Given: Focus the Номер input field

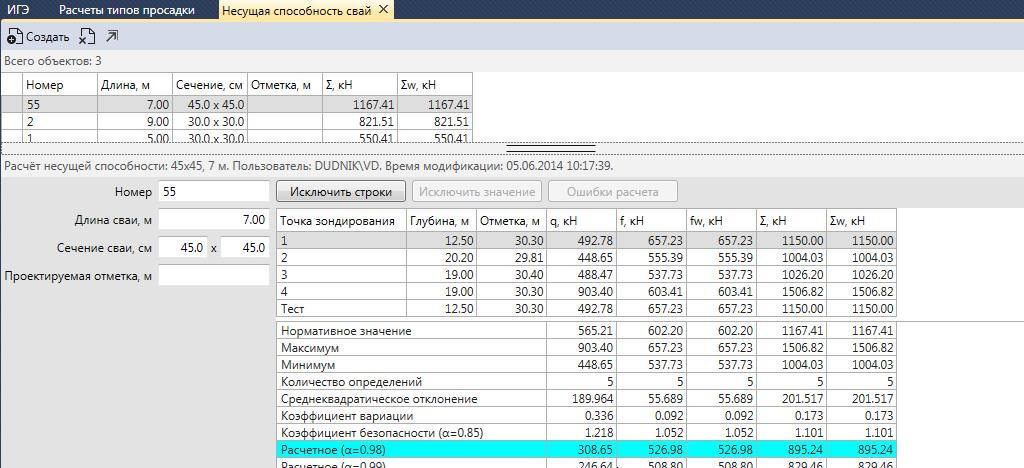Looking at the screenshot, I should pyautogui.click(x=213, y=191).
